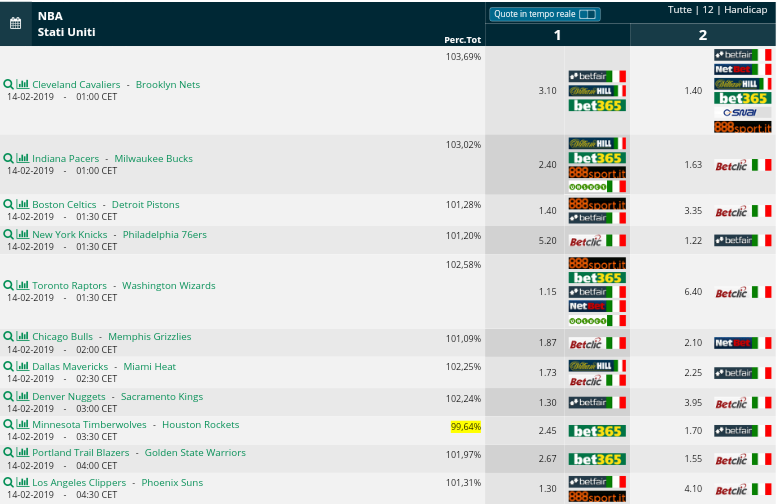Click the magnifier icon for Los Angeles Clippers match
778x504 pixels.
(8, 482)
